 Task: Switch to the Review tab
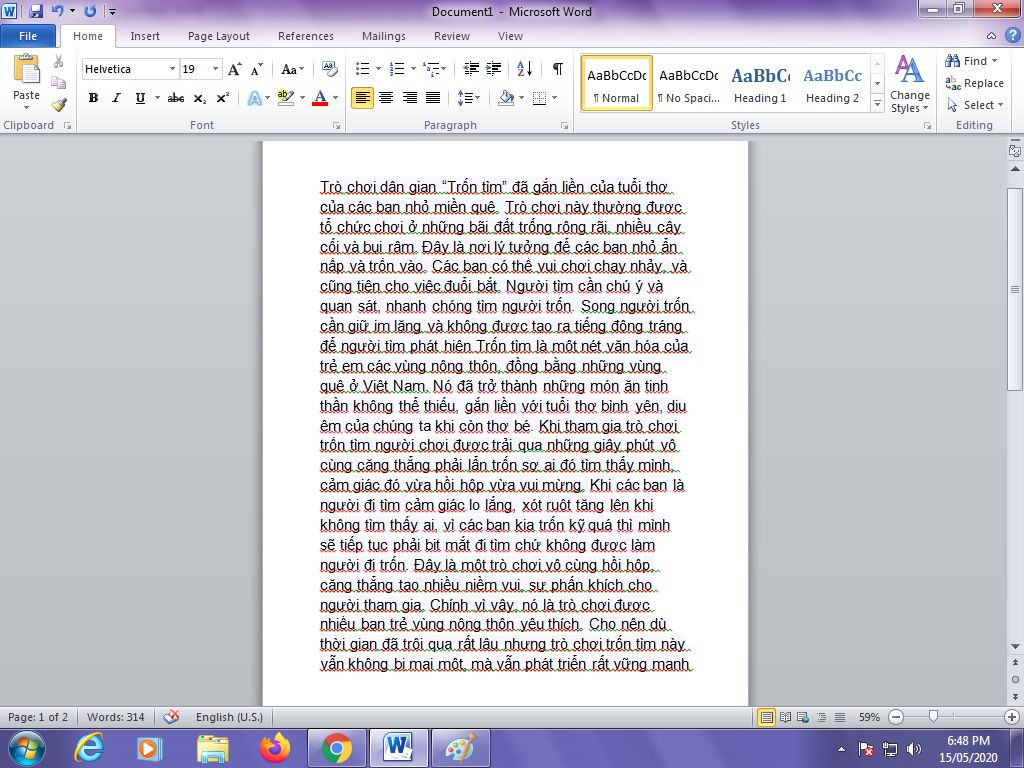click(451, 36)
